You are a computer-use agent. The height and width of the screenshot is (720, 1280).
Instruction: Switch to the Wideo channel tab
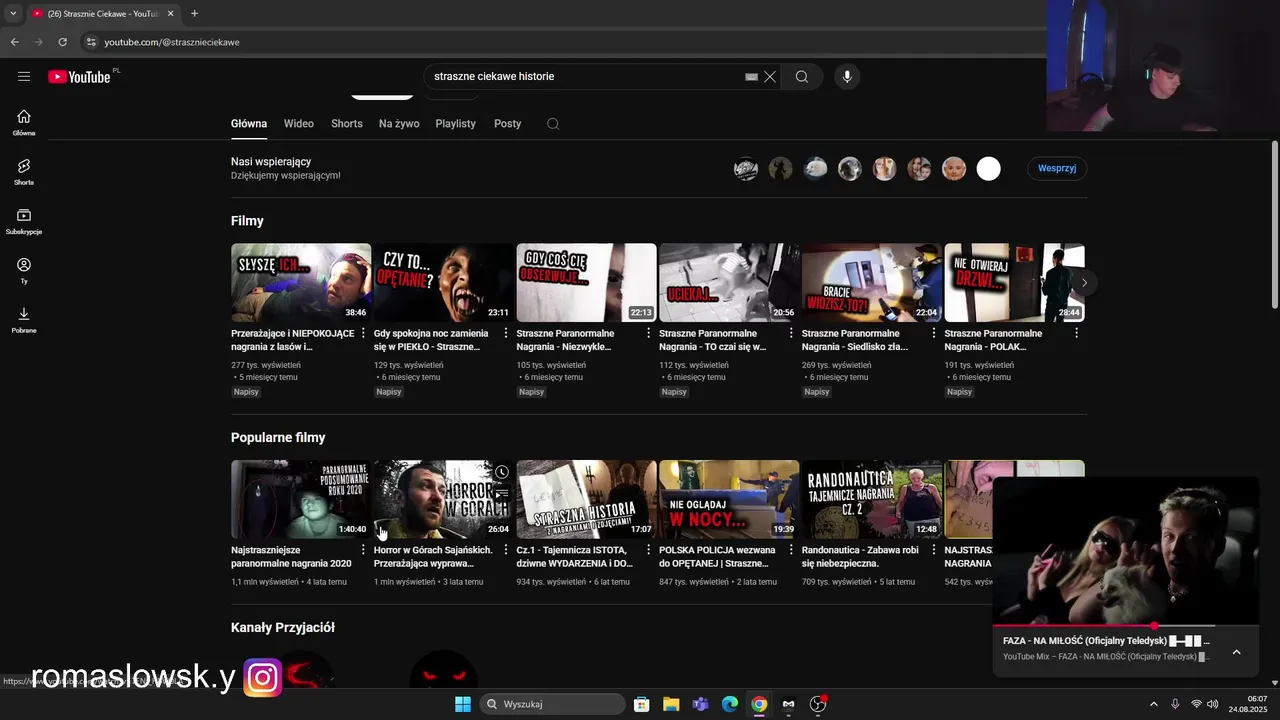tap(299, 124)
